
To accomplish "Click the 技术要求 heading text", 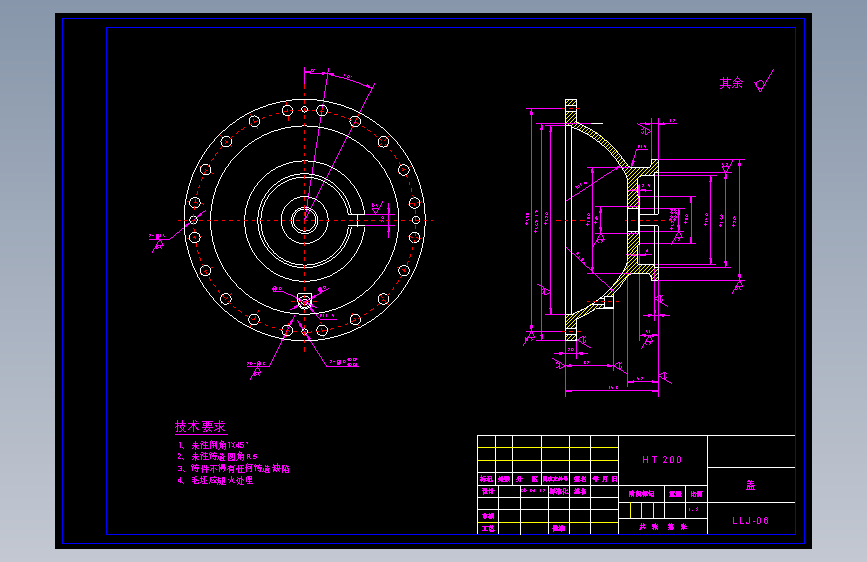I will [200, 426].
